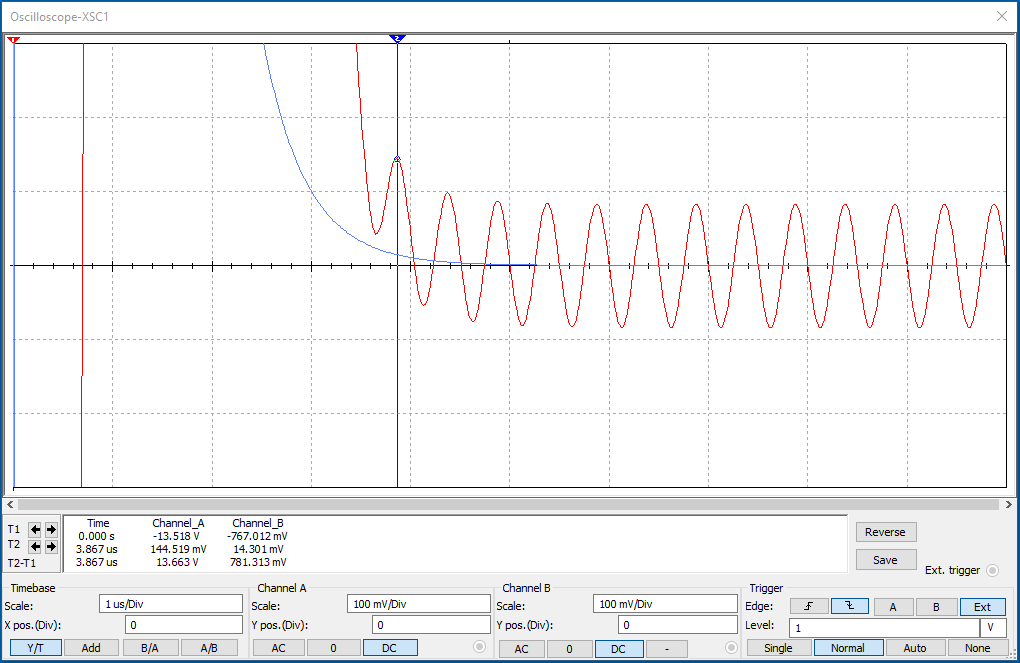Open the trigger Level unit V selector
The height and width of the screenshot is (663, 1020).
[991, 628]
